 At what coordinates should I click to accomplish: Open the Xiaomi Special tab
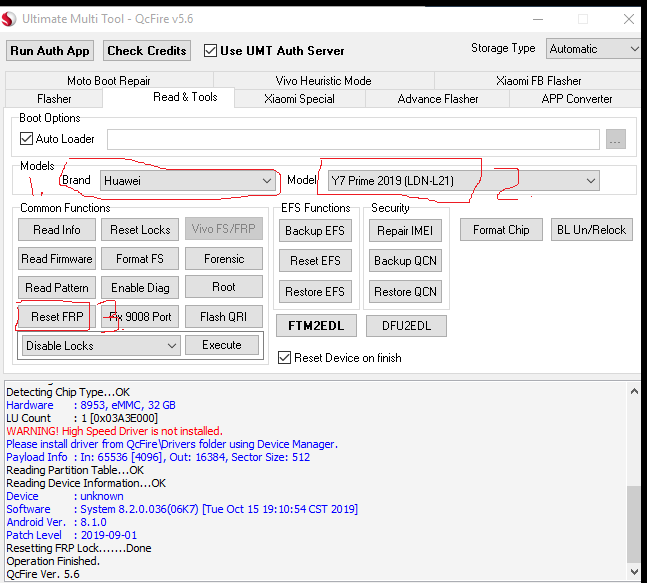coord(300,99)
